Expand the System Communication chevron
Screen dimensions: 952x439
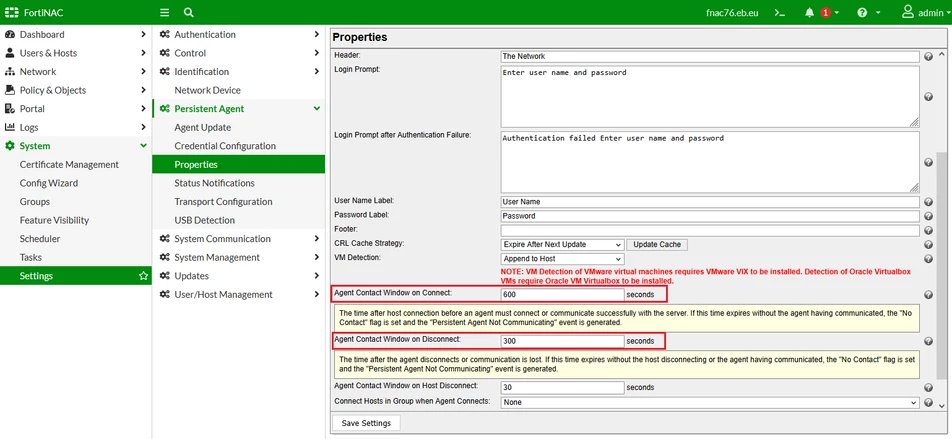coord(316,239)
